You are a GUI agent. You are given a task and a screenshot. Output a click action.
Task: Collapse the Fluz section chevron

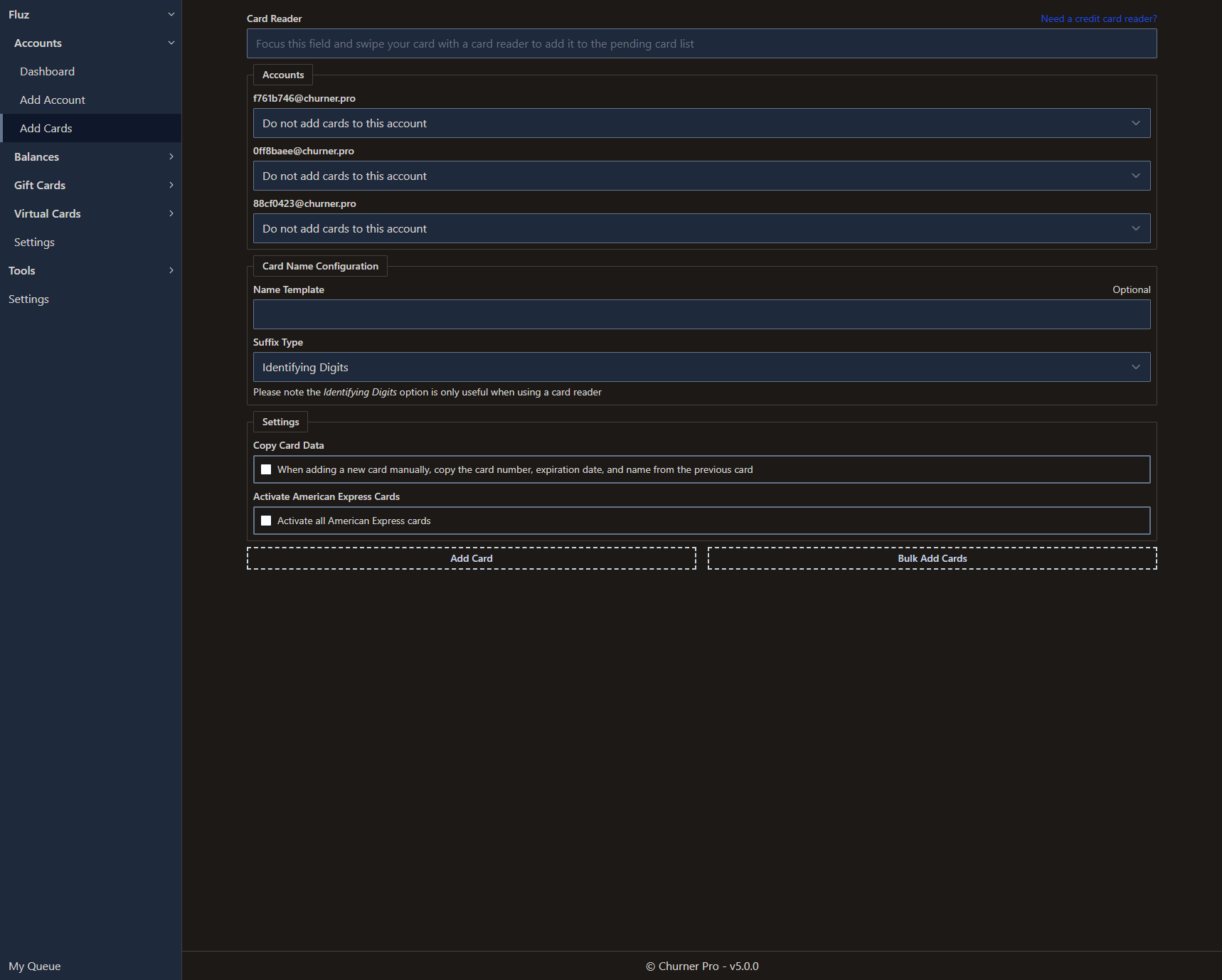[171, 14]
